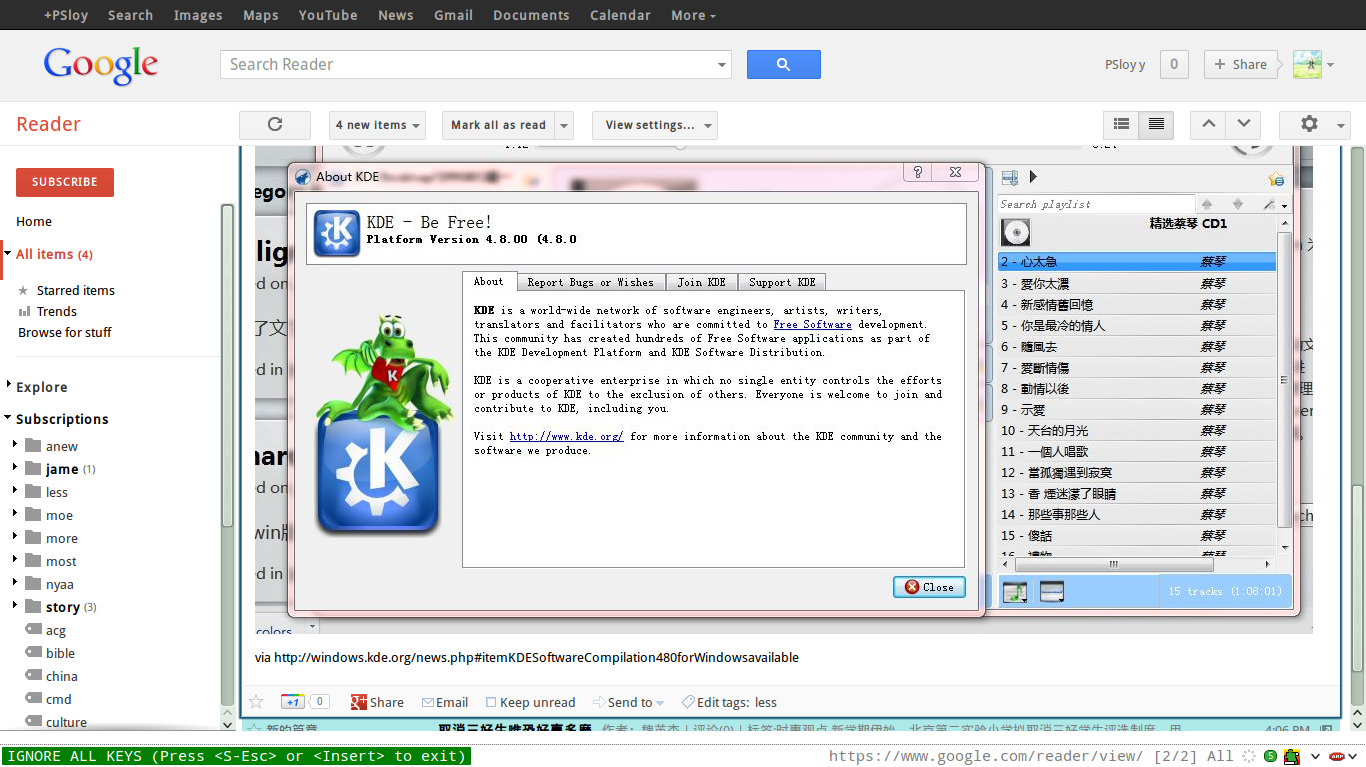The width and height of the screenshot is (1366, 767).
Task: Open the windows.kde.org via link
Action: (536, 657)
